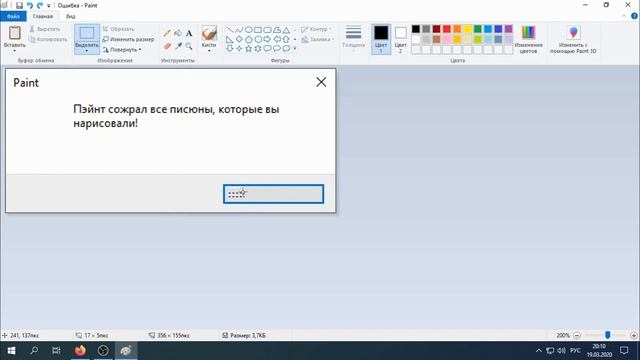
Task: Open Task View on taskbar
Action: tap(56, 351)
